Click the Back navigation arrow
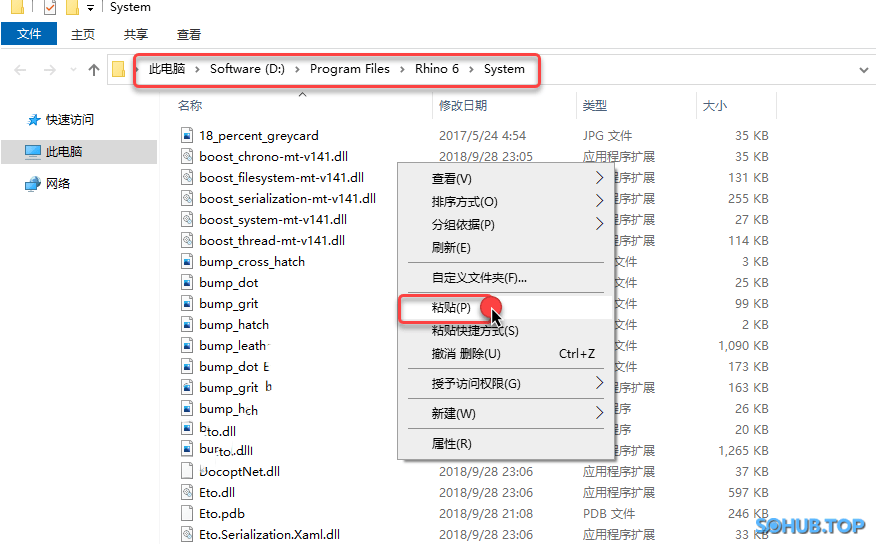Image resolution: width=876 pixels, height=544 pixels. 21,70
